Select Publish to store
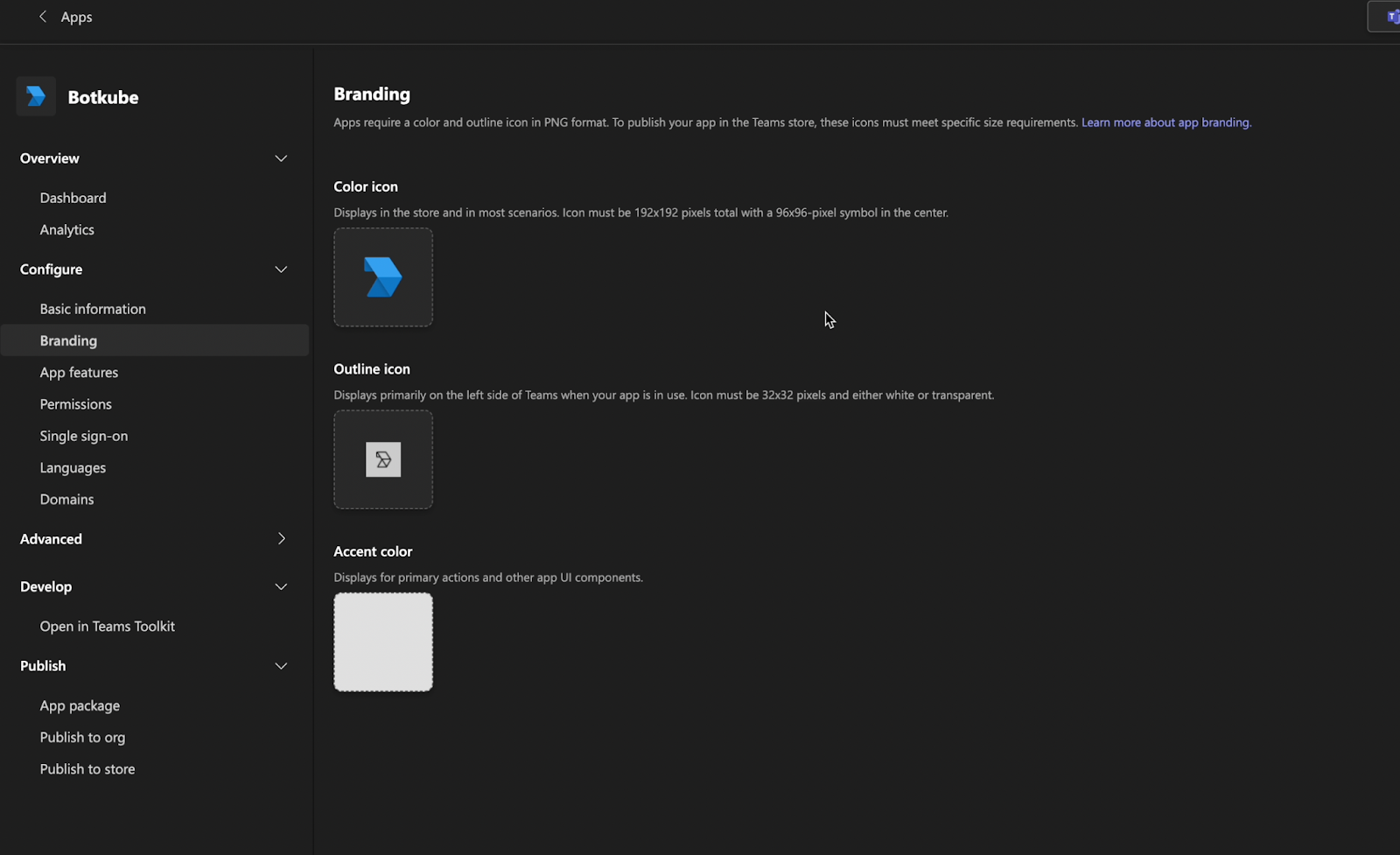The image size is (1400, 855). coord(87,768)
